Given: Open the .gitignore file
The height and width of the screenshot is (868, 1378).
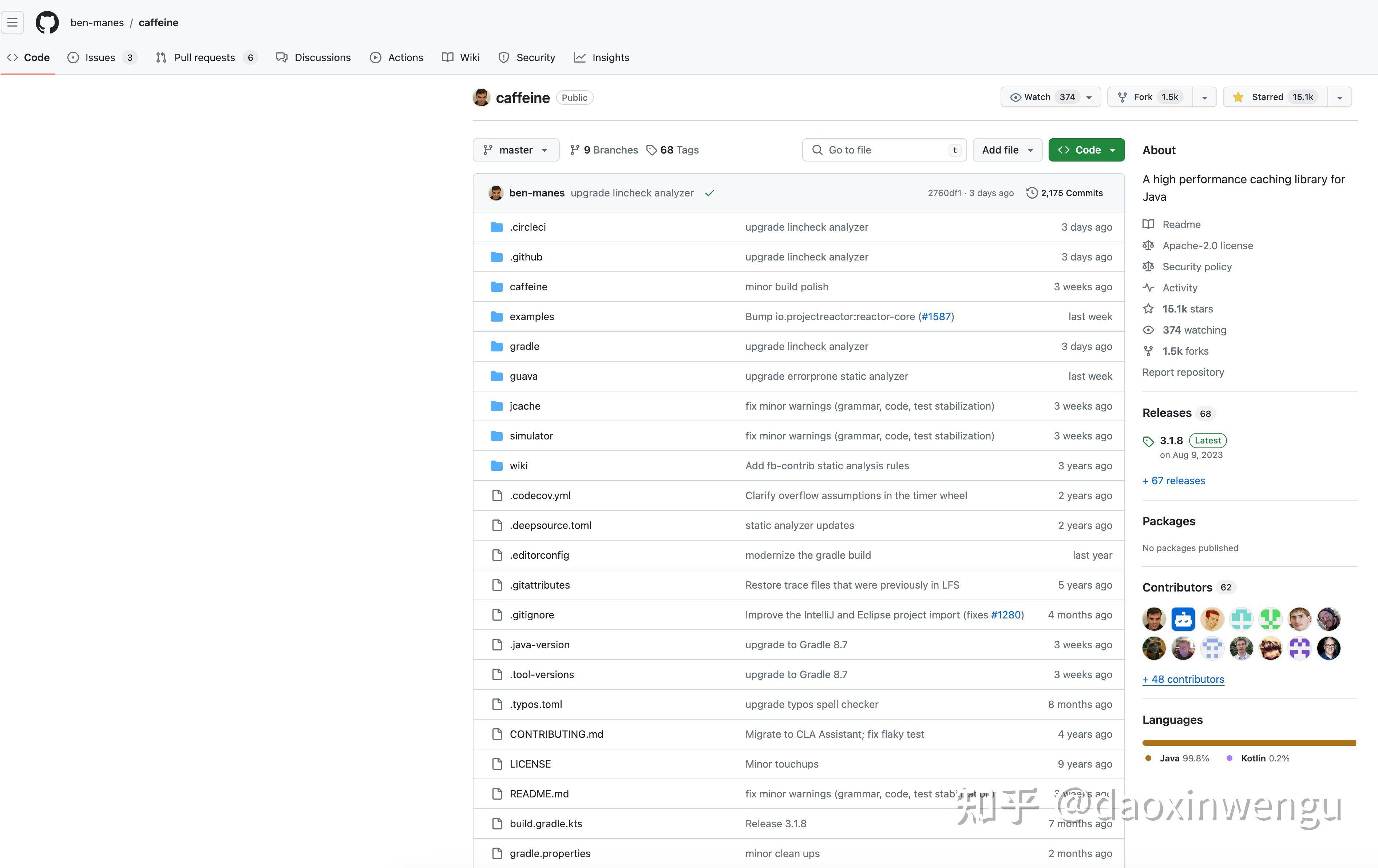Looking at the screenshot, I should point(532,615).
